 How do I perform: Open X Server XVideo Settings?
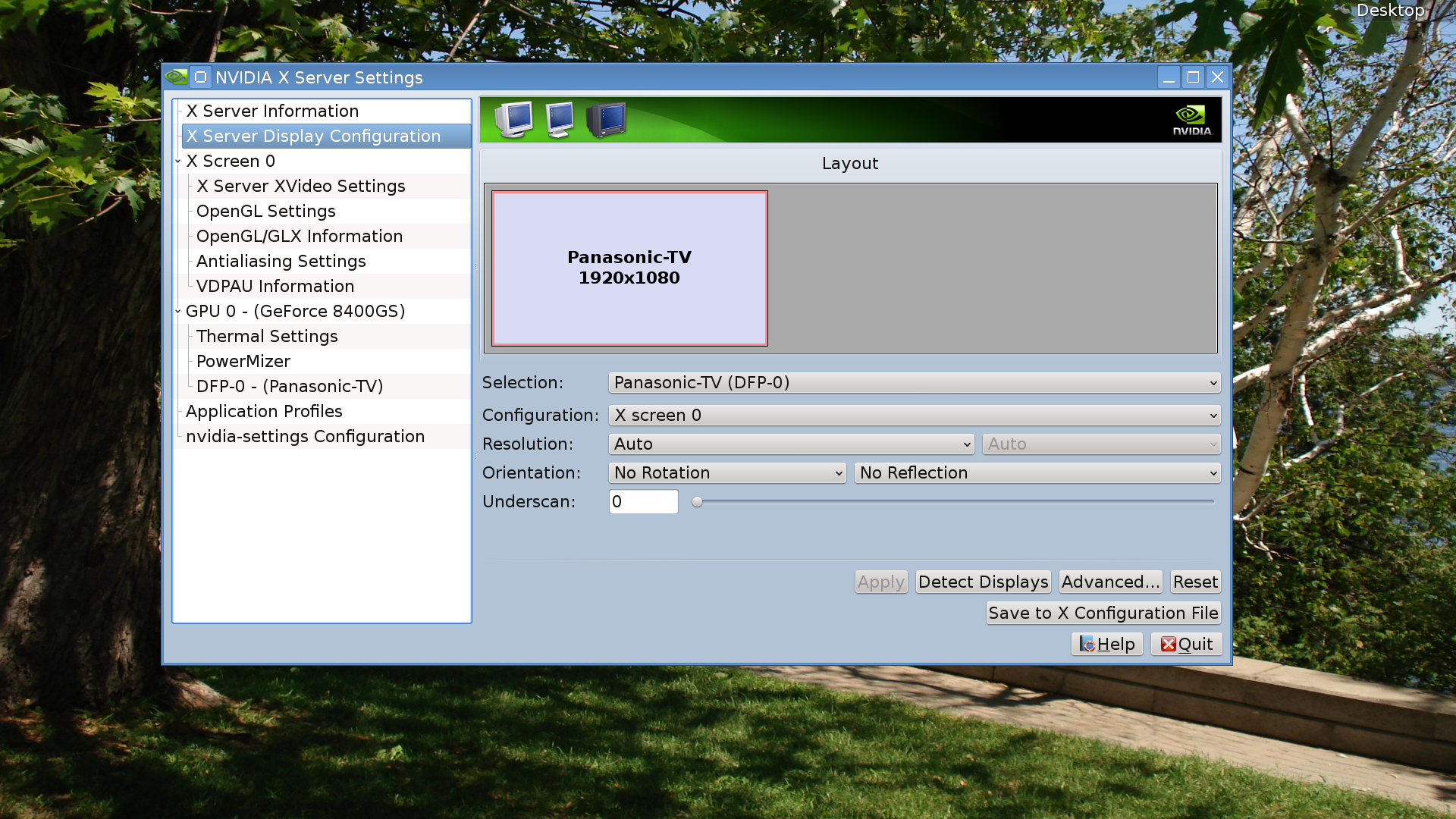click(x=301, y=187)
